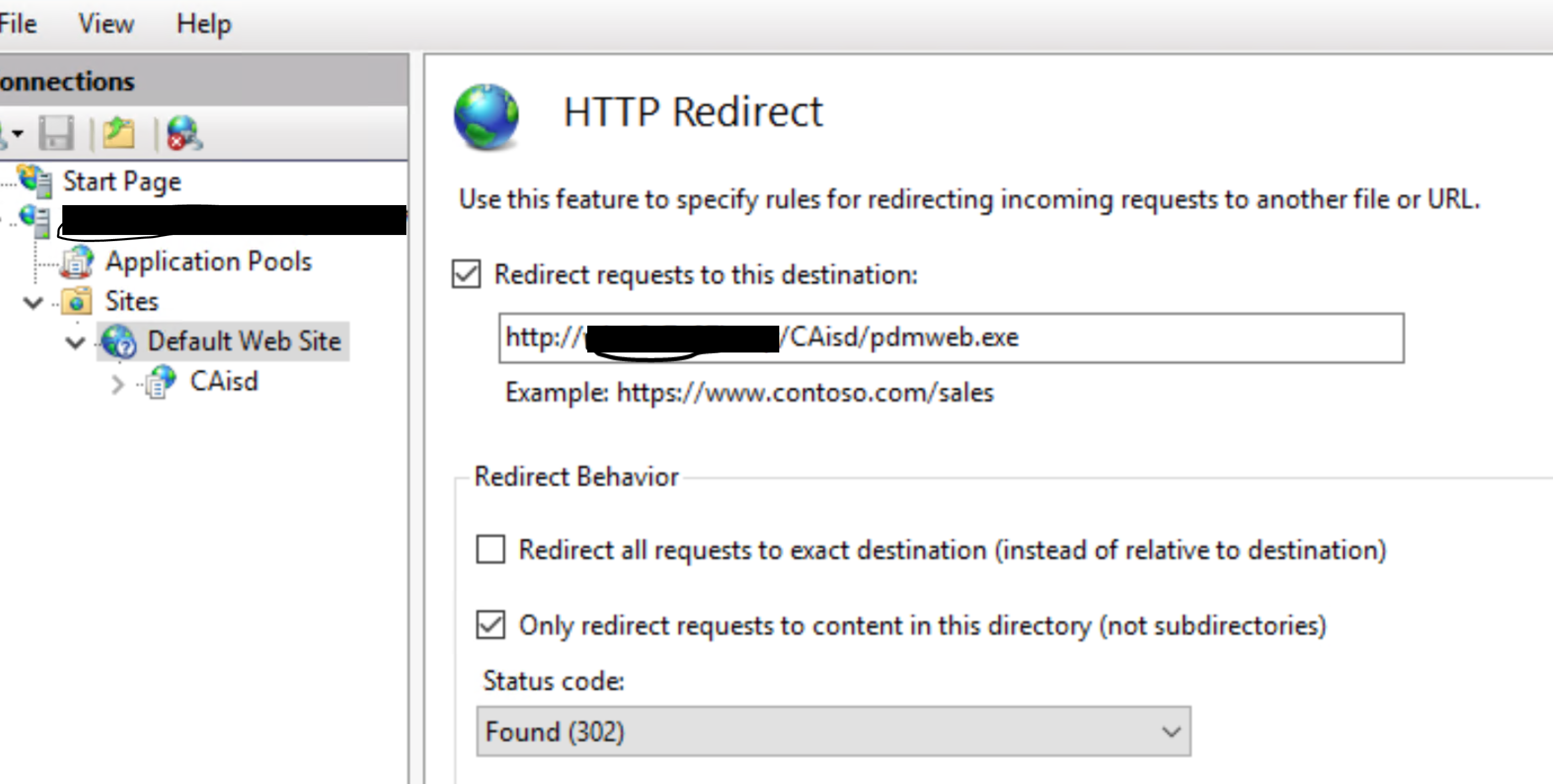Click the Delete Connection globe icon

[x=184, y=133]
